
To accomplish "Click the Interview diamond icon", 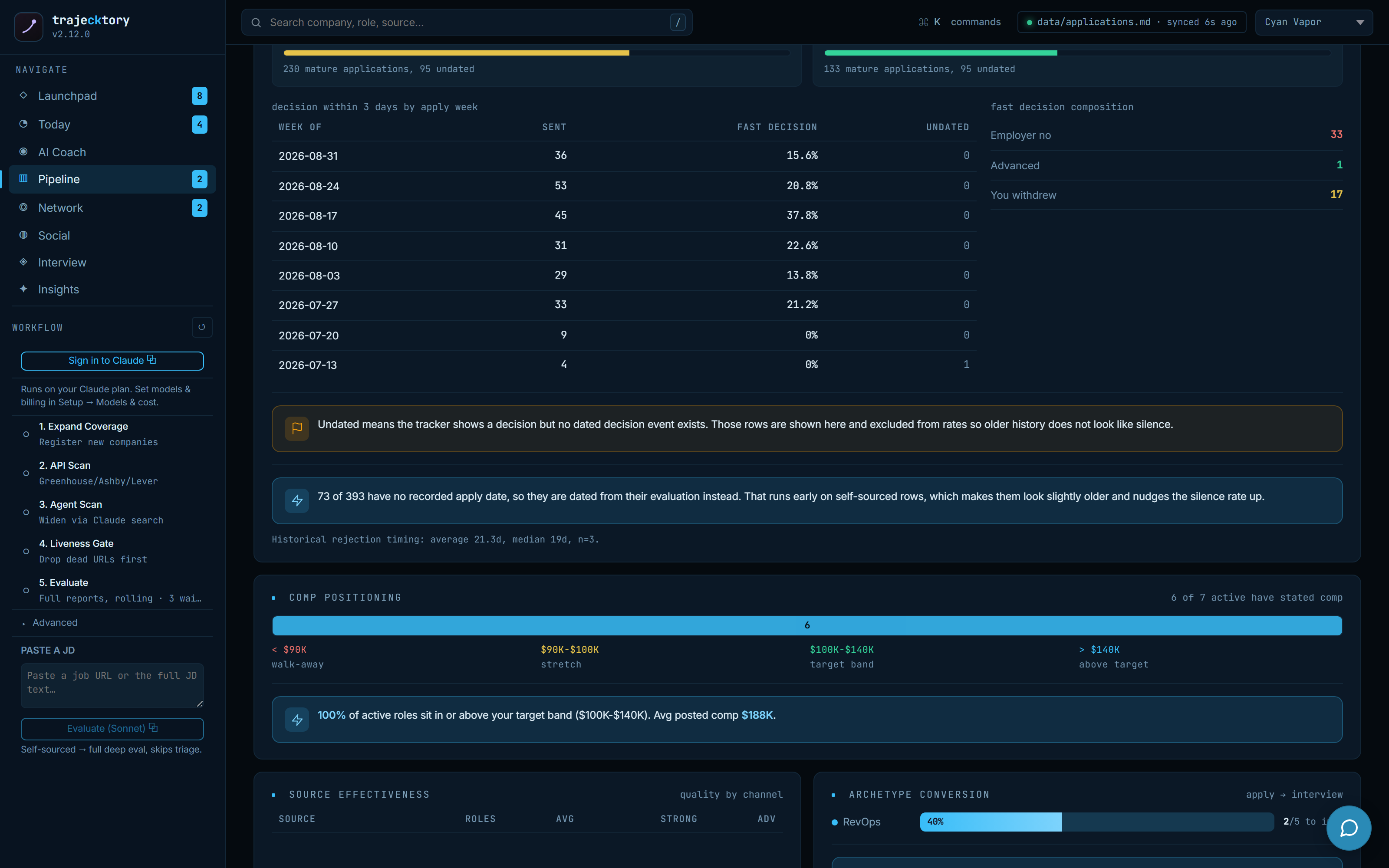I will tap(23, 262).
